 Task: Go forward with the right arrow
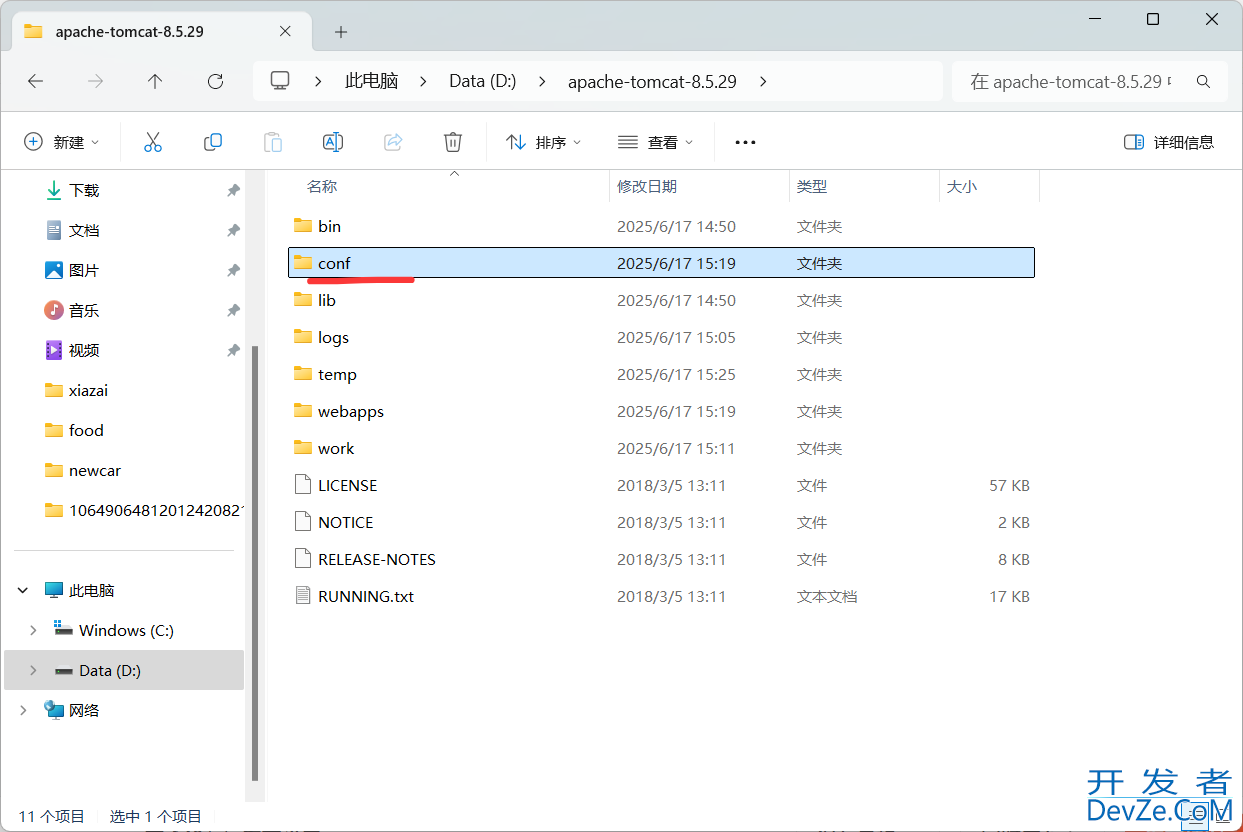tap(96, 81)
